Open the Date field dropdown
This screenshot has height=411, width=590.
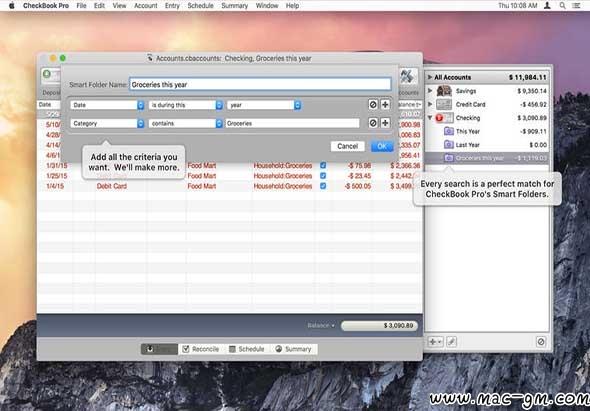[107, 105]
